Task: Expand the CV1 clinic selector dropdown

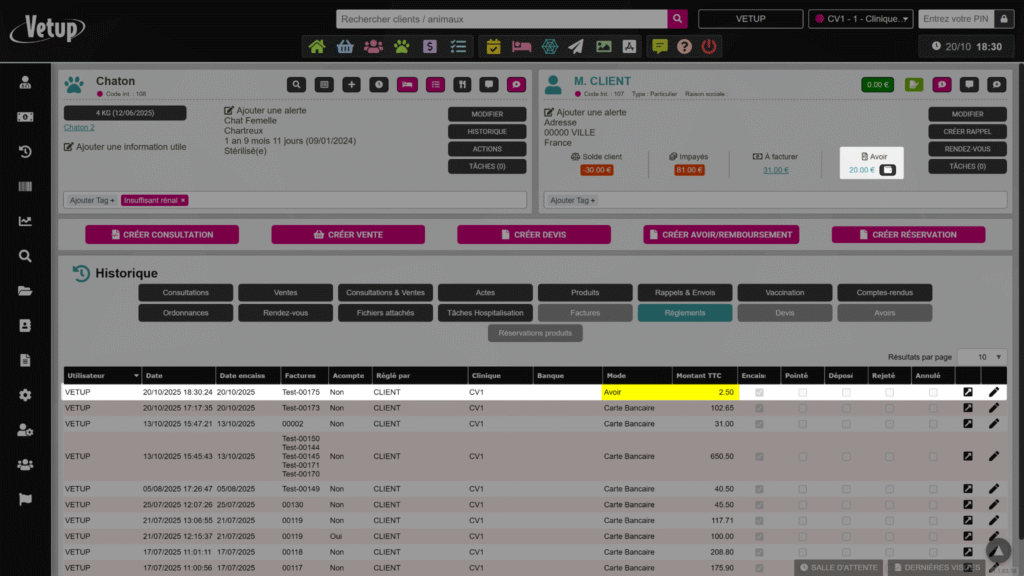Action: (861, 19)
